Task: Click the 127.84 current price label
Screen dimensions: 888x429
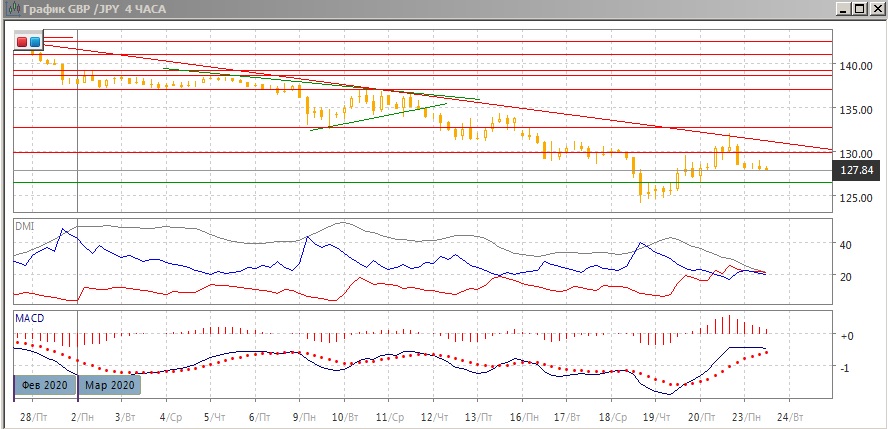Action: (858, 171)
